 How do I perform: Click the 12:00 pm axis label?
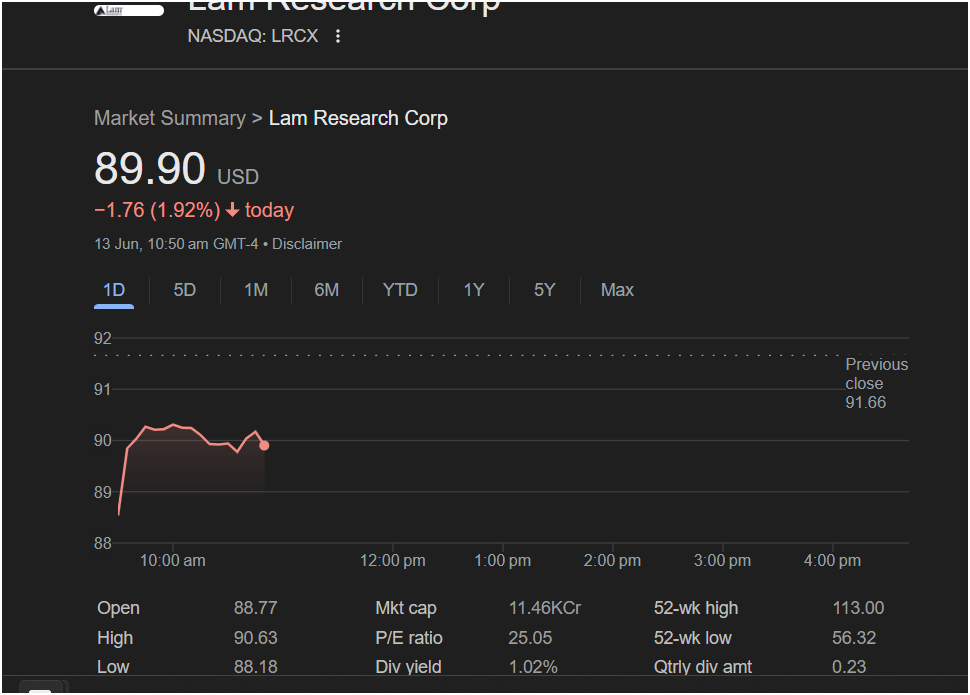click(x=393, y=561)
